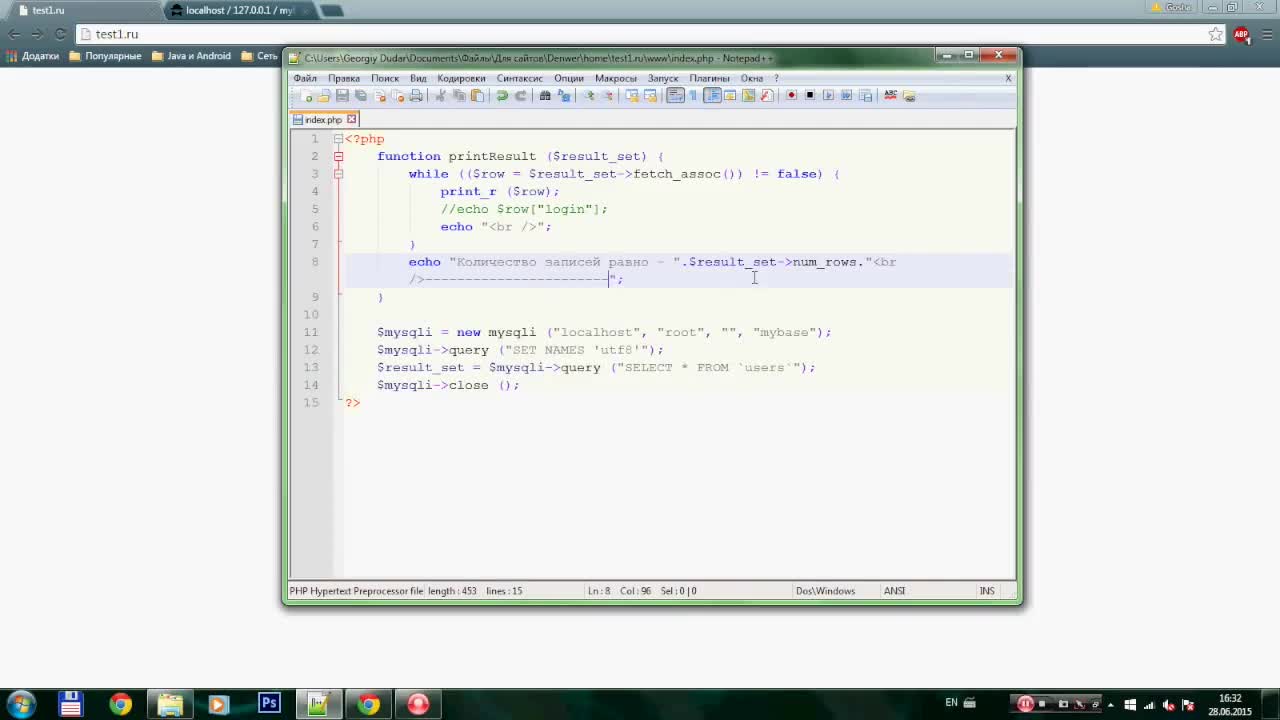Click the ABC spell check icon

point(890,96)
